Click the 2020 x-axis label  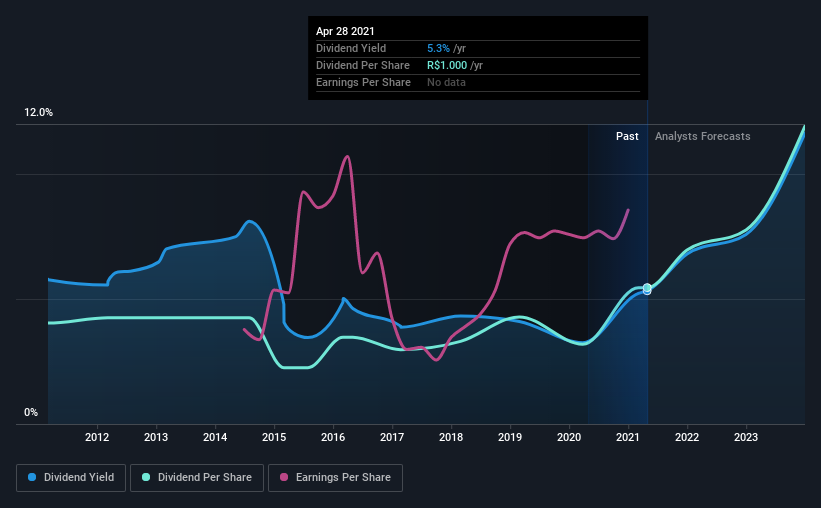tap(569, 437)
